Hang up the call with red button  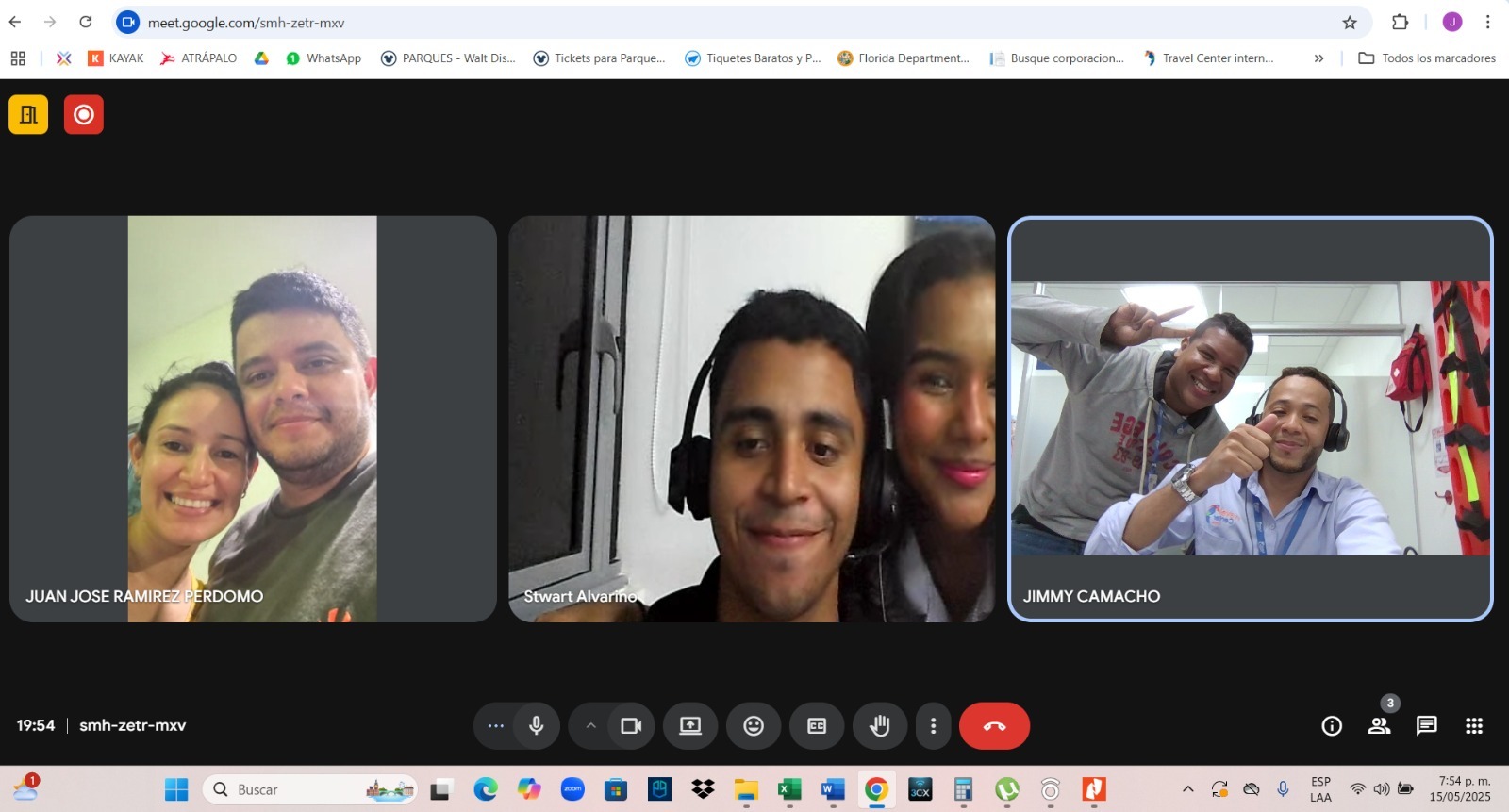(x=994, y=725)
